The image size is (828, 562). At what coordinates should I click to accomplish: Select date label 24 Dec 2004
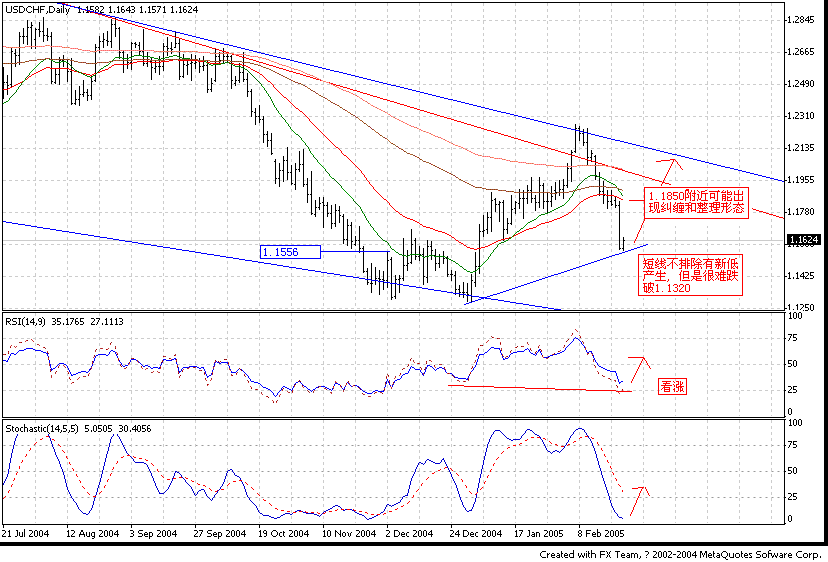click(x=476, y=533)
